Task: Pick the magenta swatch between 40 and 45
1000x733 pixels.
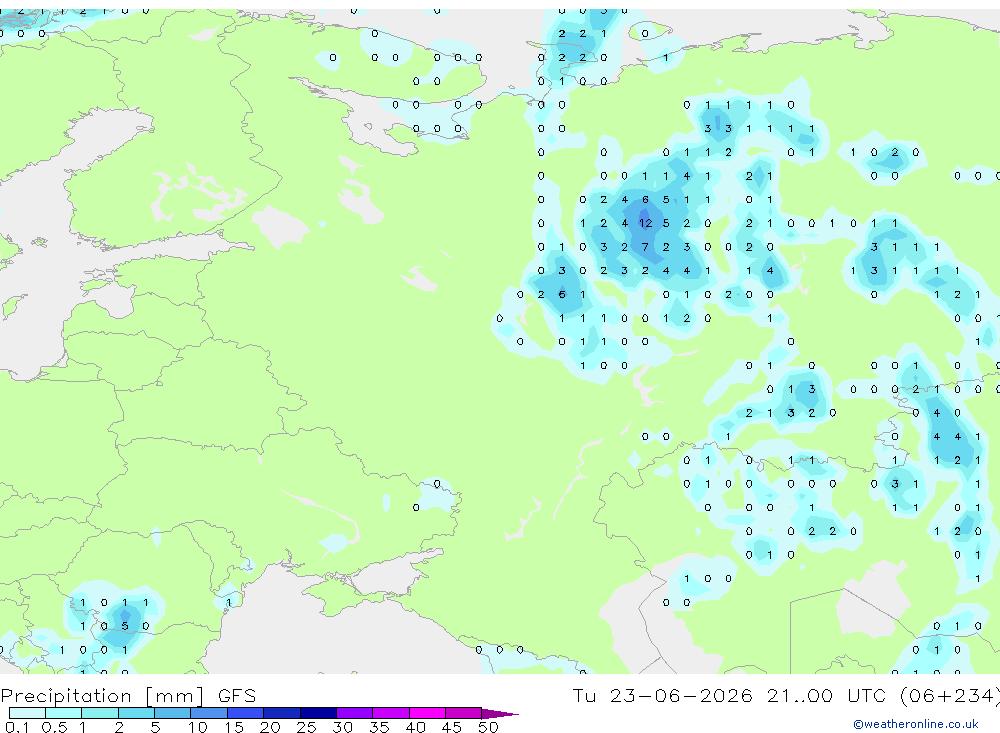Action: tap(427, 713)
